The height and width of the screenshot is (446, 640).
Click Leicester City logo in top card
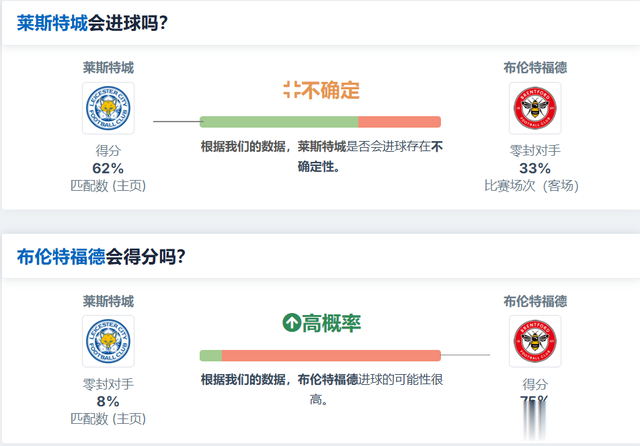(108, 108)
